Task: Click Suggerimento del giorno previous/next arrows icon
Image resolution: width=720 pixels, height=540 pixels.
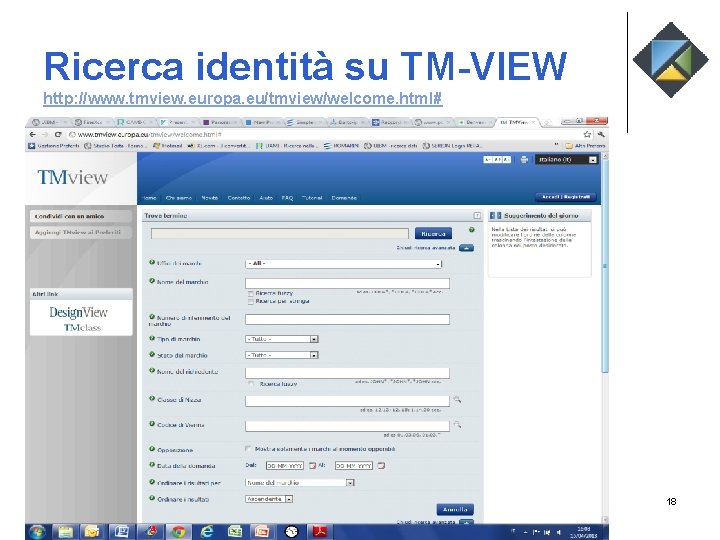Action: tap(495, 215)
